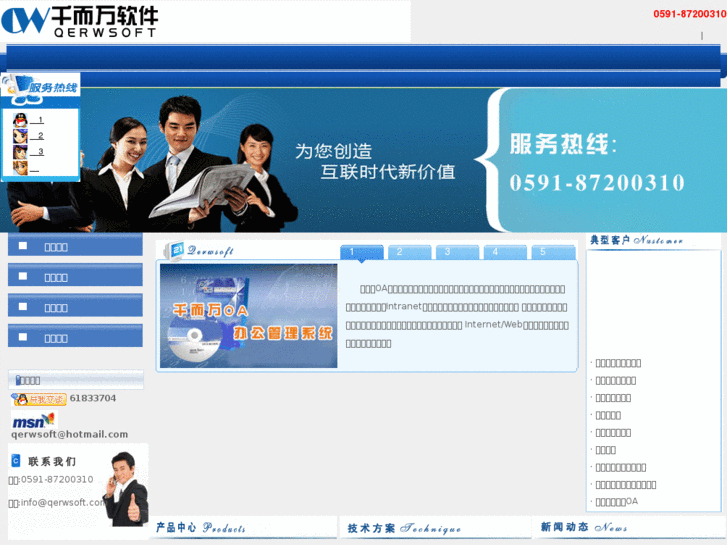The height and width of the screenshot is (545, 727).
Task: Click the QQ number 61833704
Action: 93,398
